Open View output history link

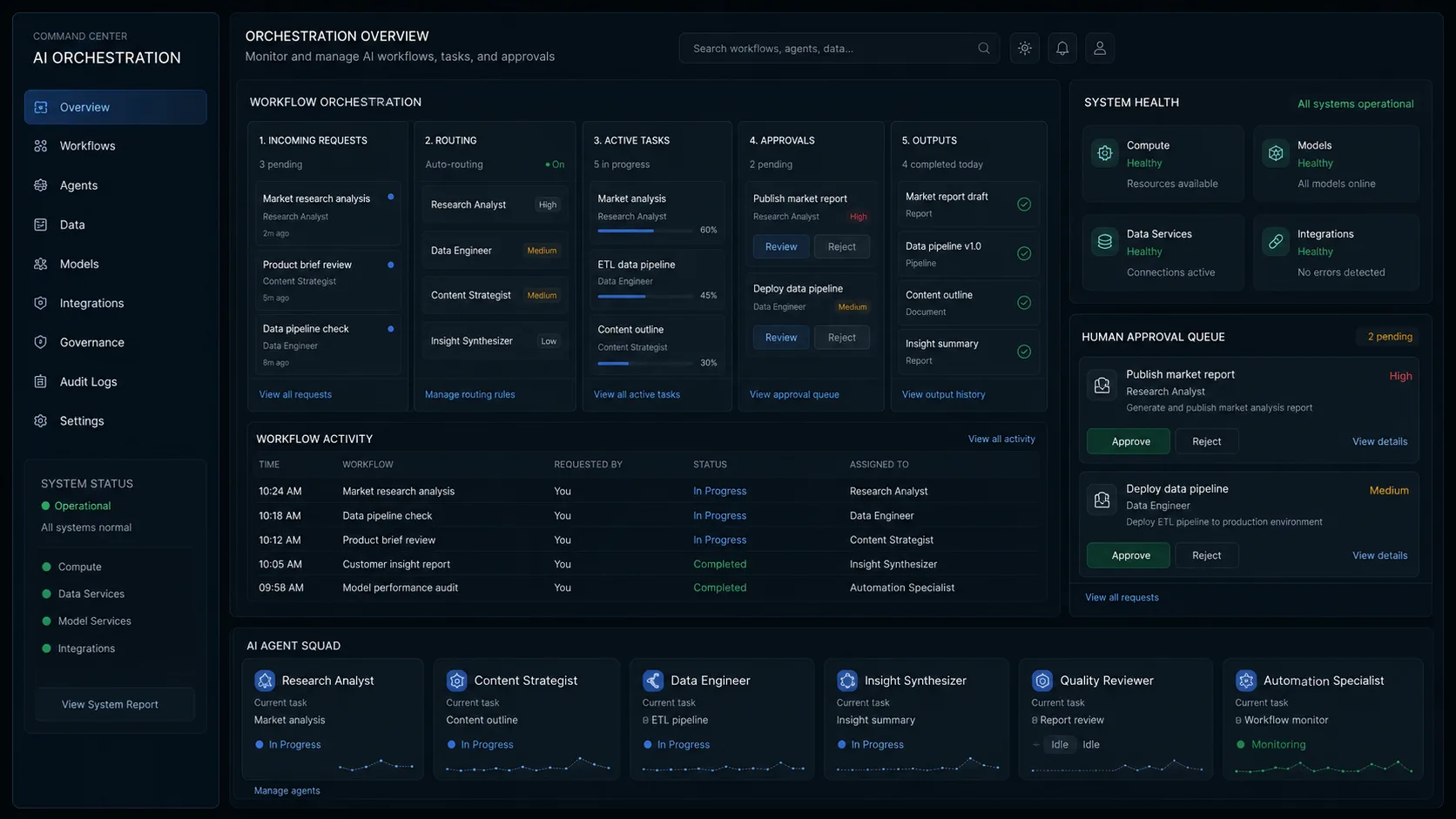tap(944, 394)
